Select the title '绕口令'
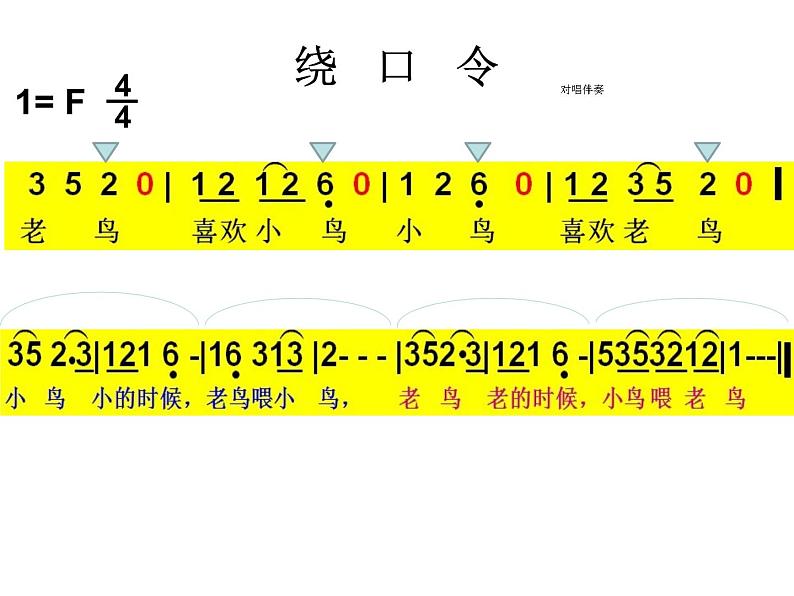This screenshot has height=596, width=794. pyautogui.click(x=397, y=66)
